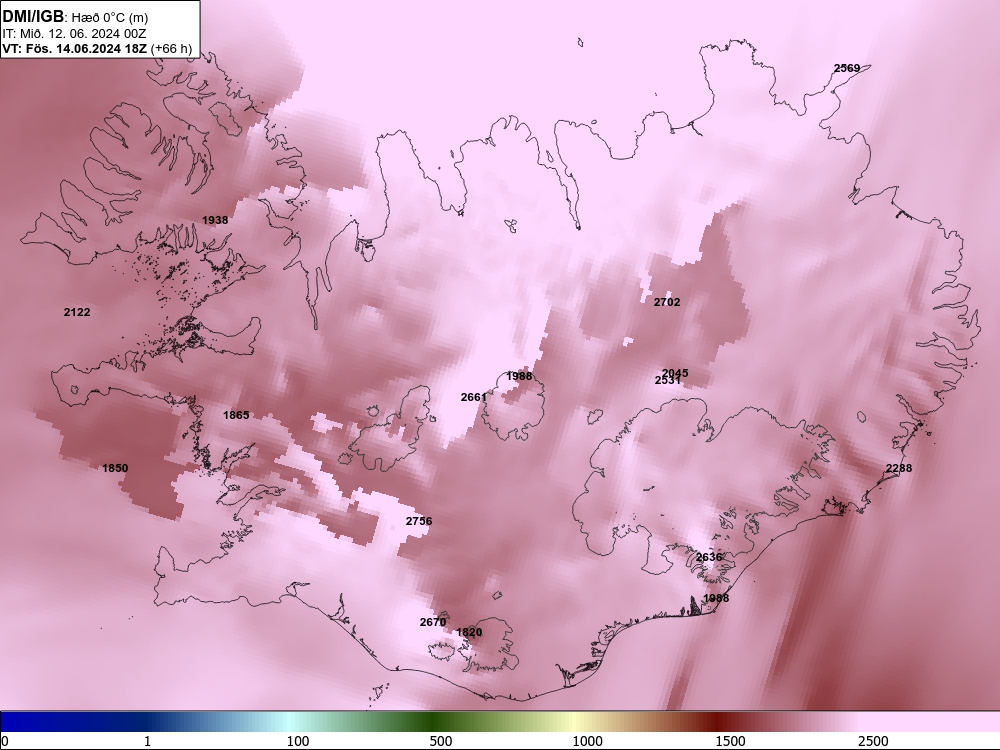The height and width of the screenshot is (750, 1000).
Task: Click the value 1938 on the map
Action: [x=215, y=220]
